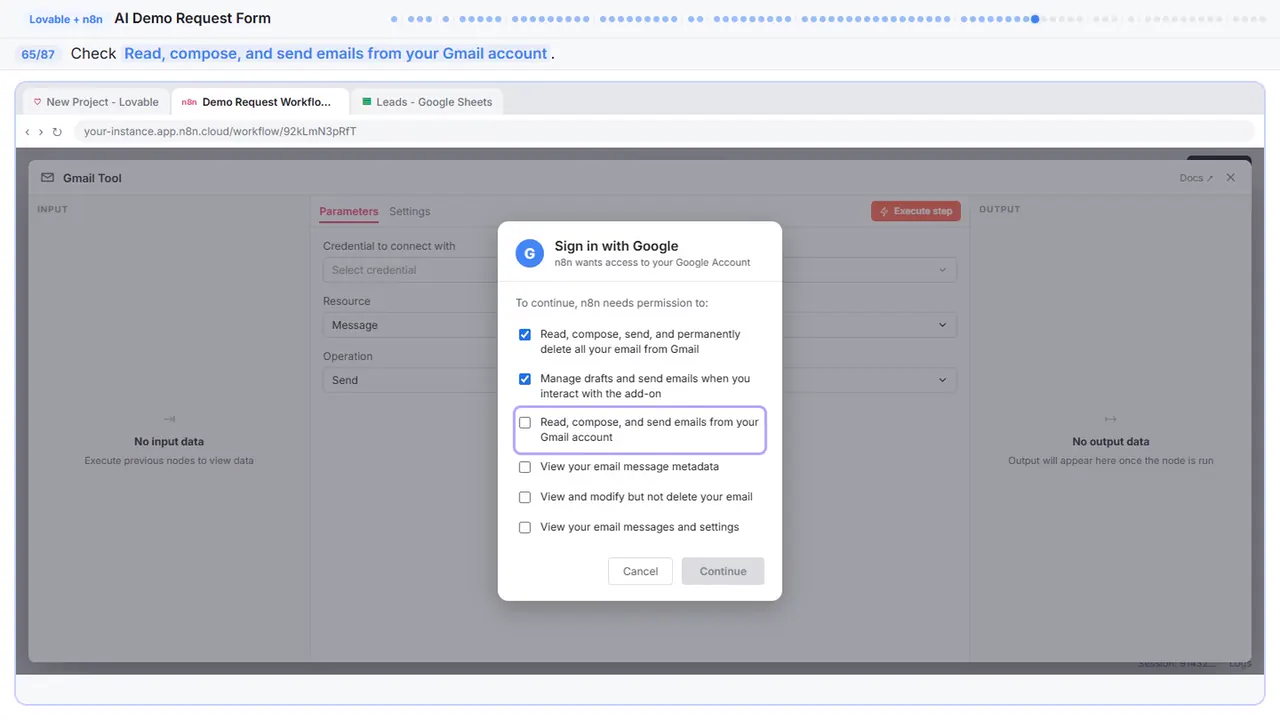Click the browser back arrow
The width and height of the screenshot is (1280, 720).
27,132
